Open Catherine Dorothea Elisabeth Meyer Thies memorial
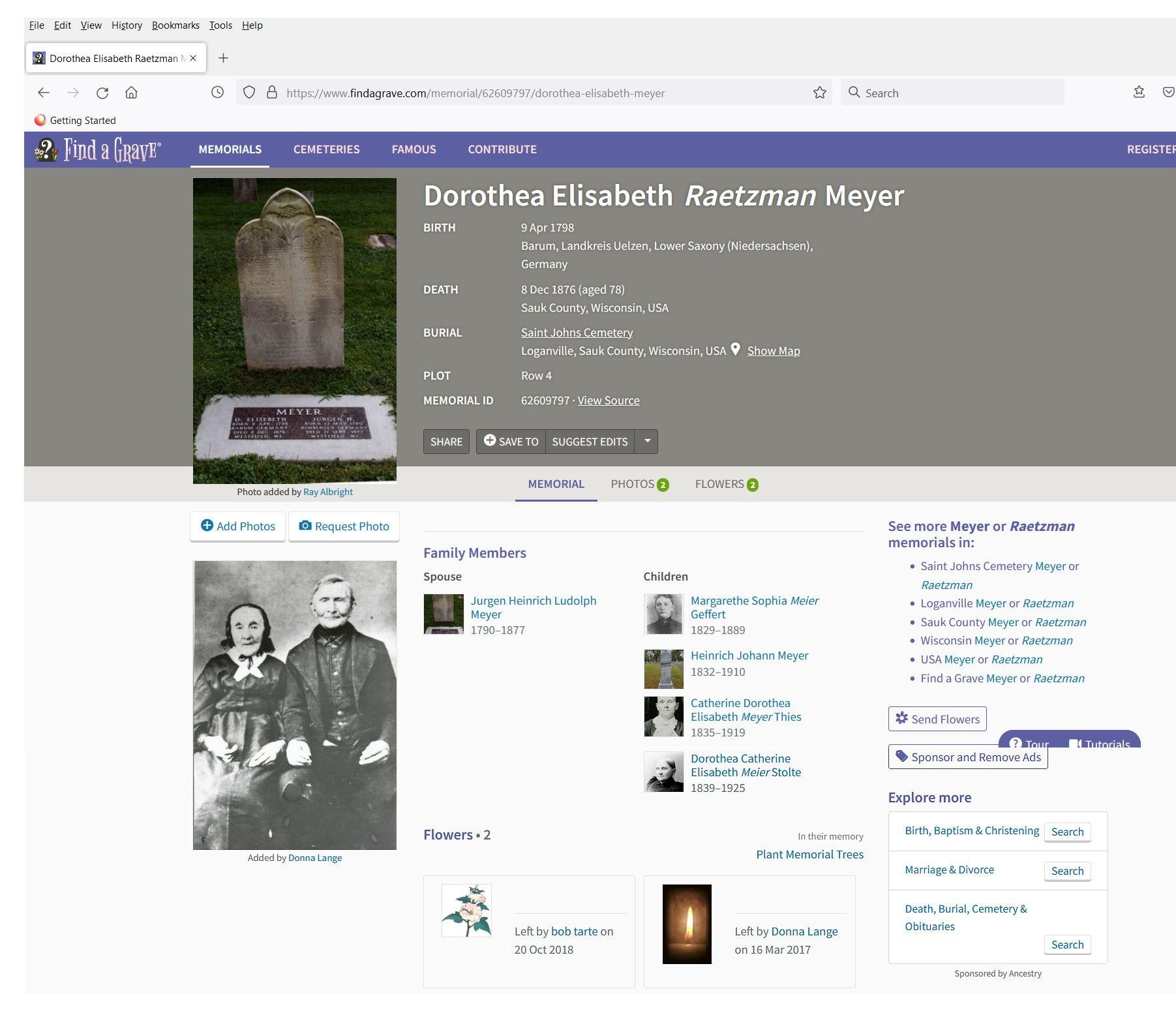Image resolution: width=1176 pixels, height=1013 pixels. click(x=746, y=710)
